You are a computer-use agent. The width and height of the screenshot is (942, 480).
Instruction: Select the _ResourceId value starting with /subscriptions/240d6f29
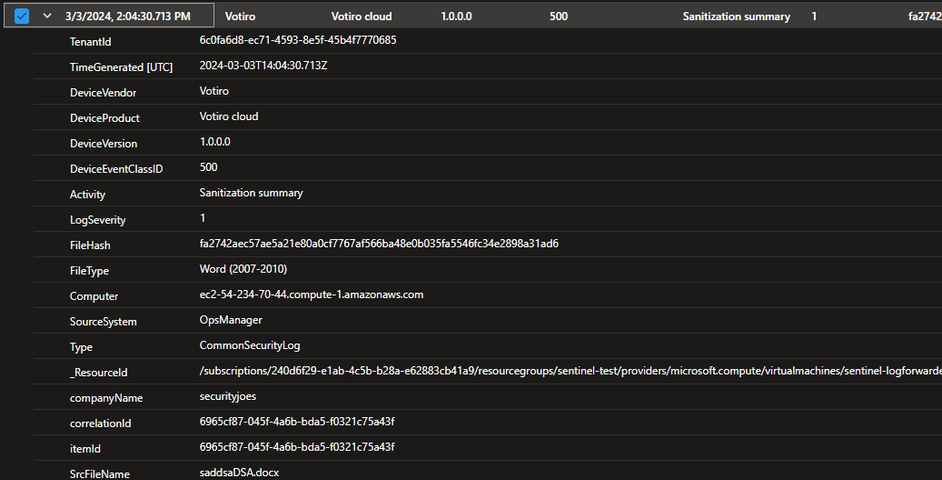(570, 372)
